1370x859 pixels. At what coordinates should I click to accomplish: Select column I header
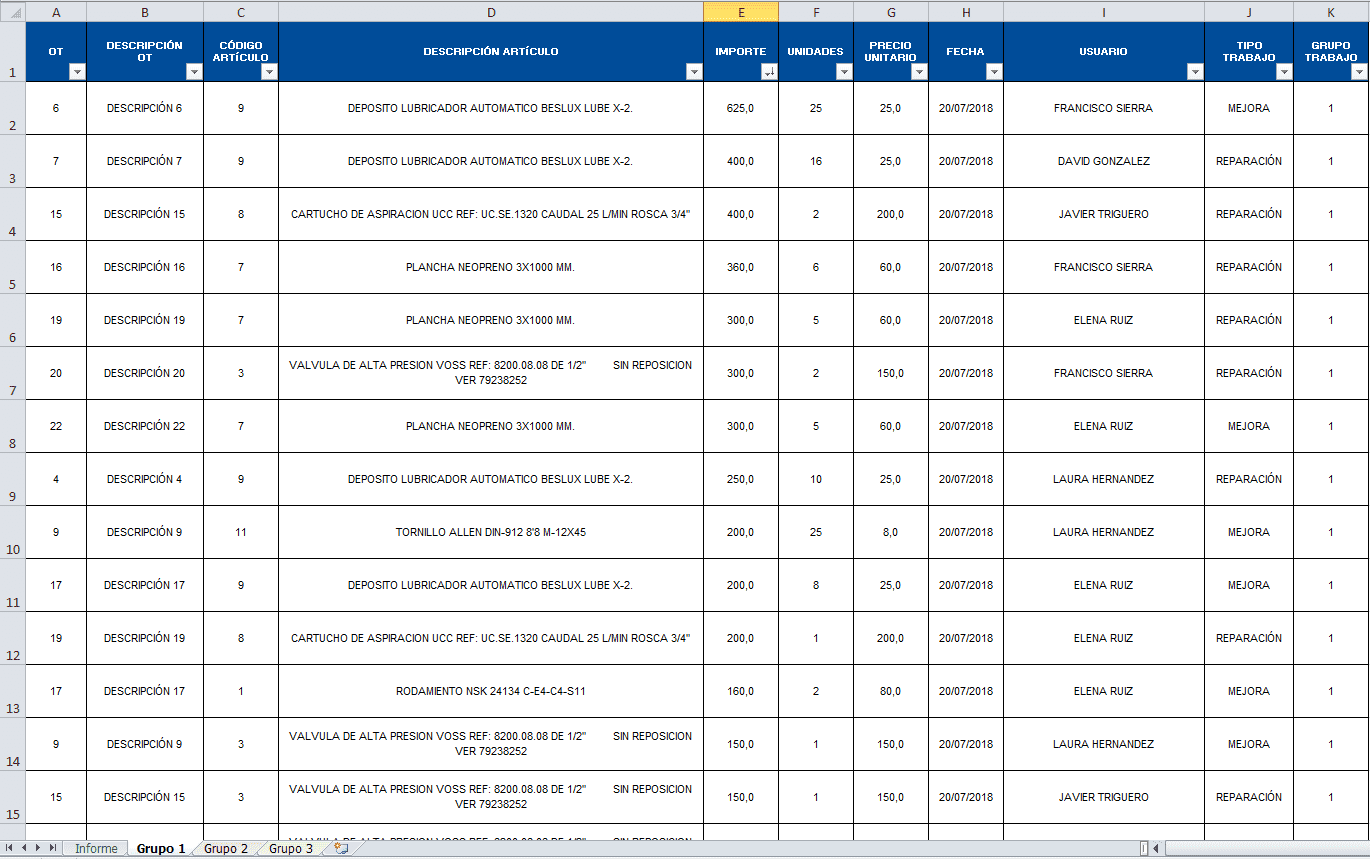tap(1104, 11)
